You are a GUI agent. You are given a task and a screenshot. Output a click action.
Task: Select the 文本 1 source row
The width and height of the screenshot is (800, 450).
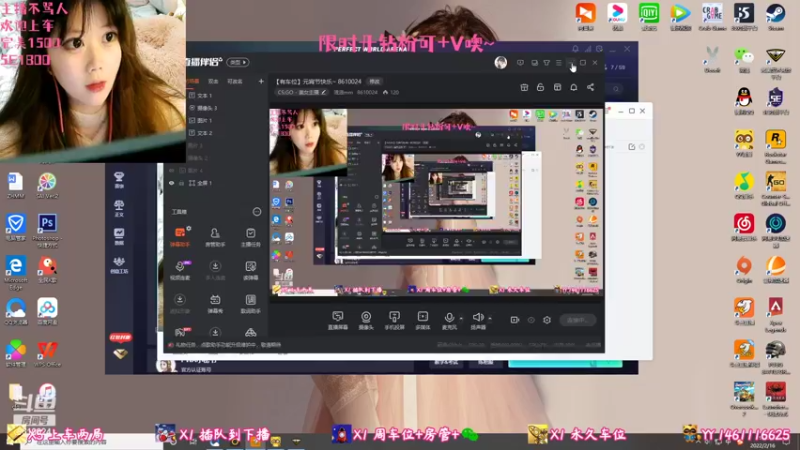[x=227, y=95]
